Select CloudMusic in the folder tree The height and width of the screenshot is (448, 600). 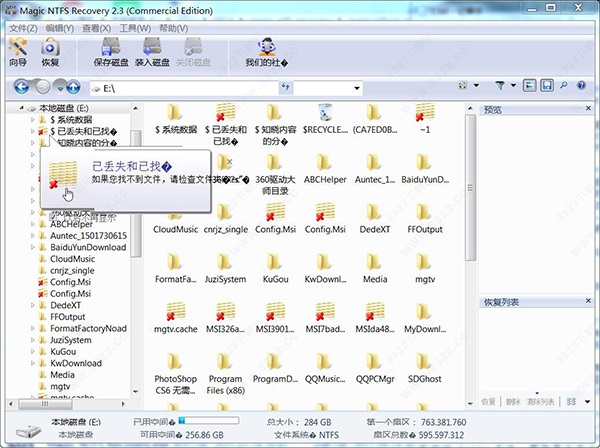72,259
